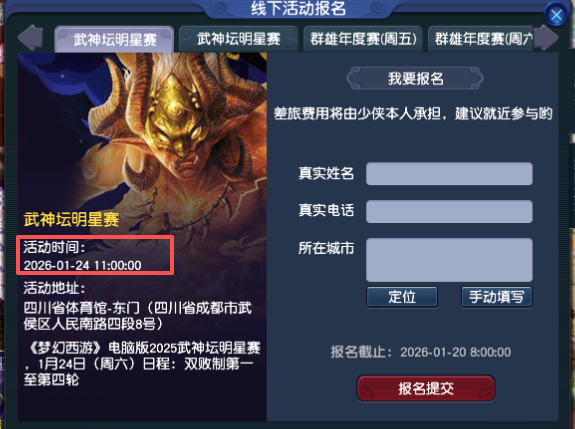
Task: Submit registration with 报名提交
Action: pyautogui.click(x=426, y=388)
